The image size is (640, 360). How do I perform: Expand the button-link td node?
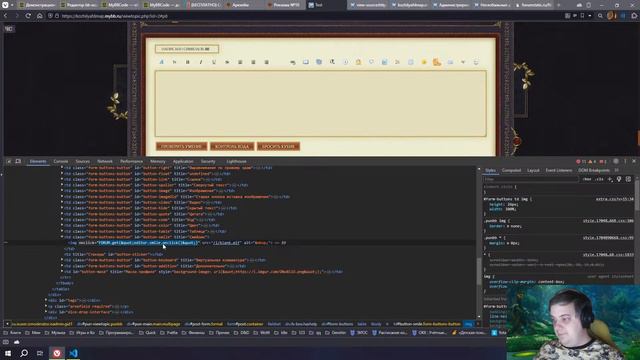tap(62, 179)
